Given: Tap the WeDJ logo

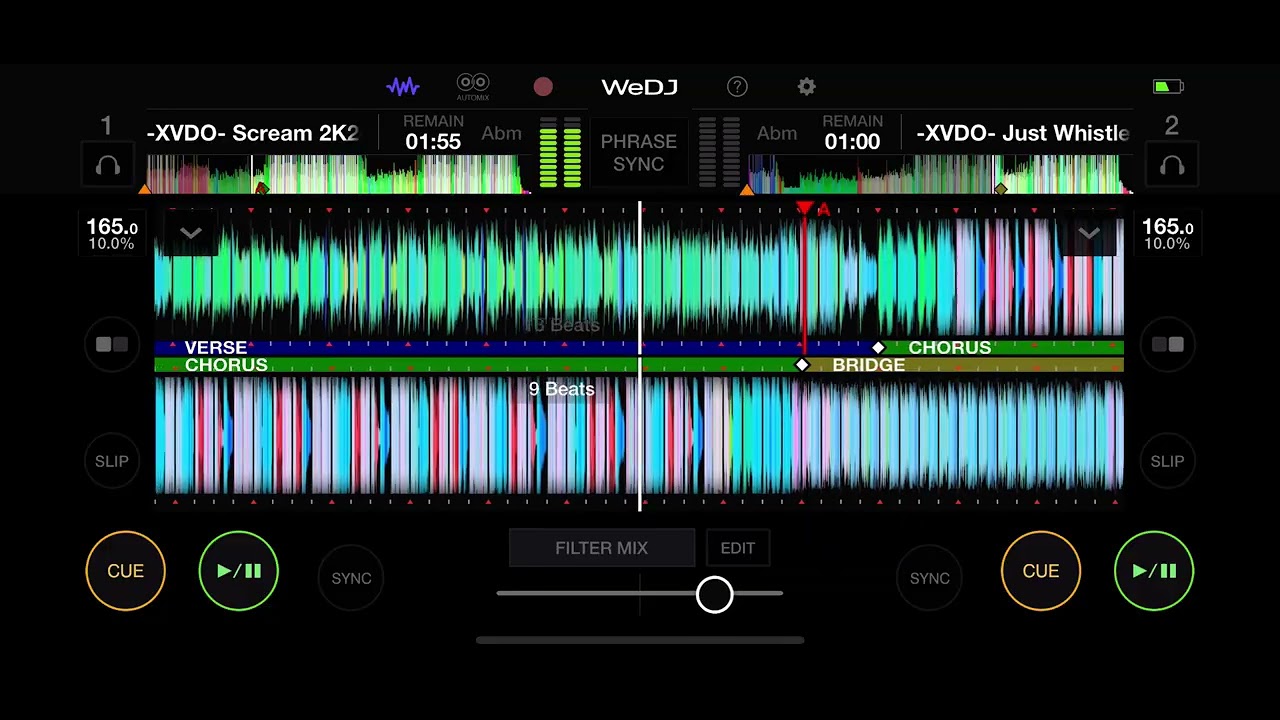Looking at the screenshot, I should 639,87.
